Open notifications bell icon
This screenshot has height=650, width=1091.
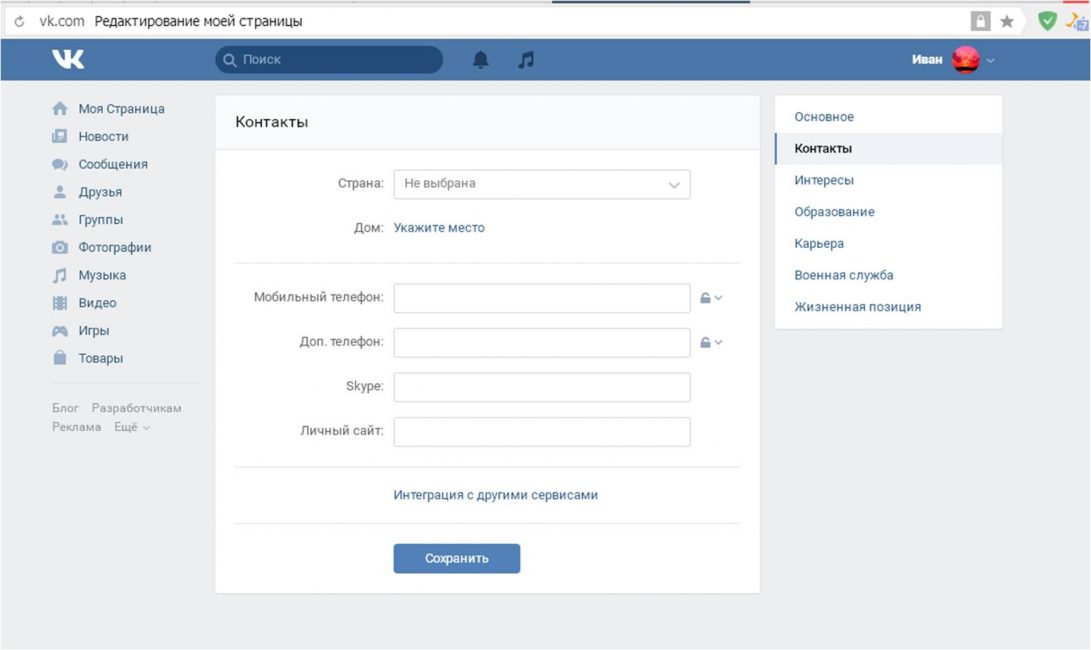click(481, 60)
